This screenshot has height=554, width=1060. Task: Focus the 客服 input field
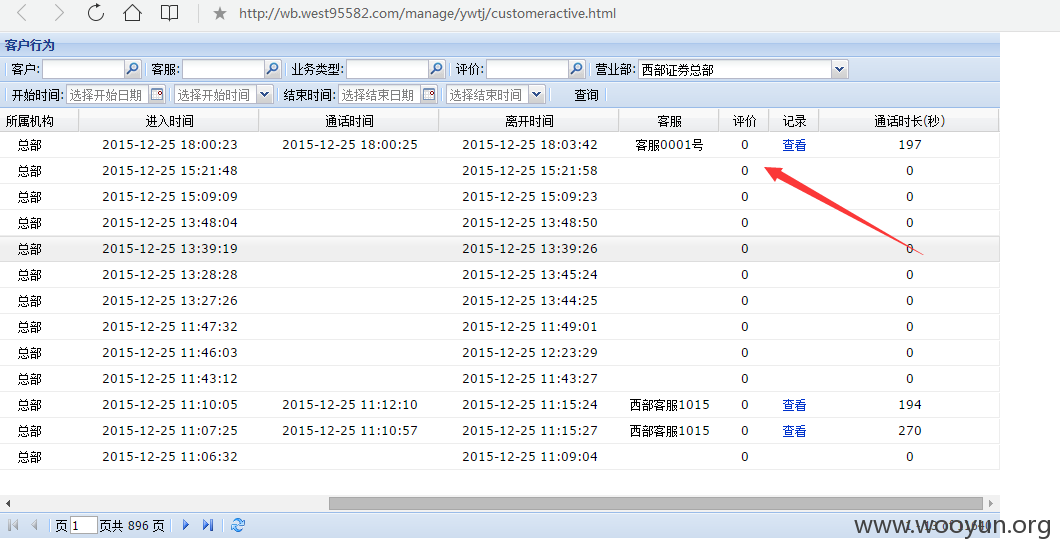[x=224, y=69]
